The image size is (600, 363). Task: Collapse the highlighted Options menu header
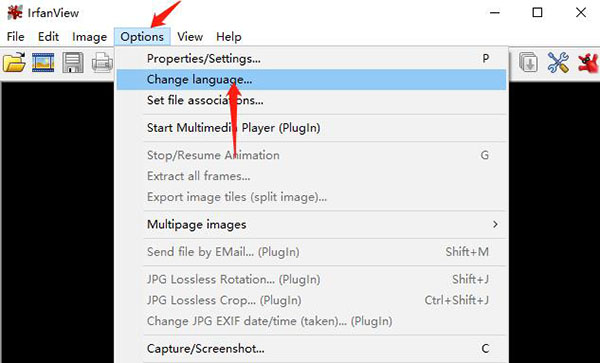[142, 37]
